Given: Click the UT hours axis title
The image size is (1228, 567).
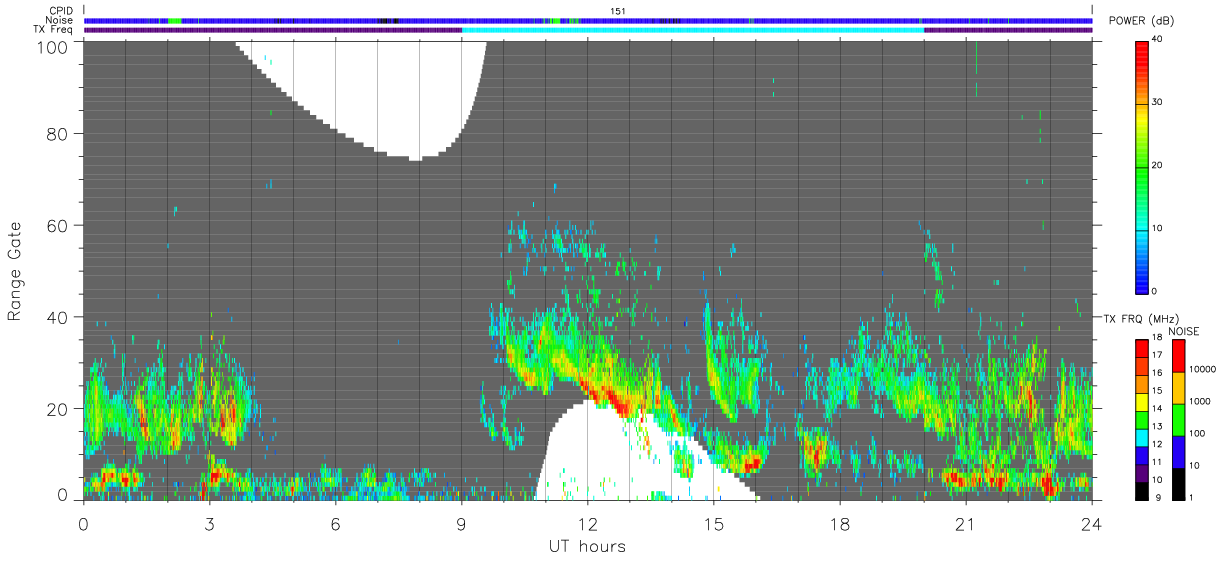Looking at the screenshot, I should (x=587, y=546).
